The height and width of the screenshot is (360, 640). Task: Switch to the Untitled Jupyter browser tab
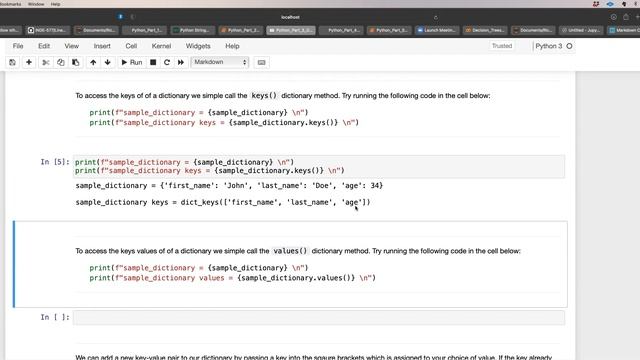pyautogui.click(x=581, y=30)
